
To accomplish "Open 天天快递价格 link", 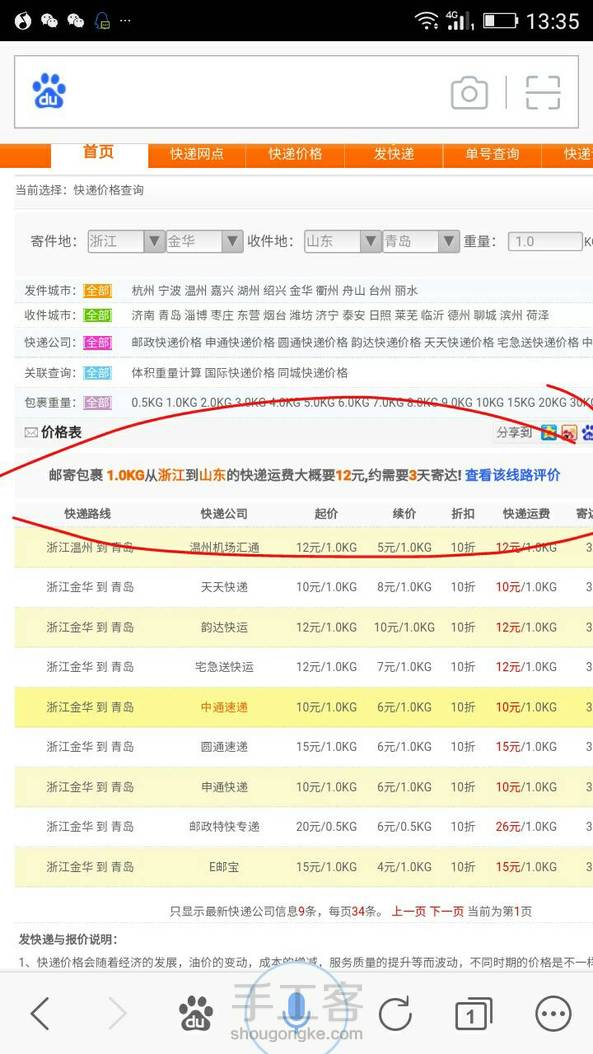I will pos(459,343).
